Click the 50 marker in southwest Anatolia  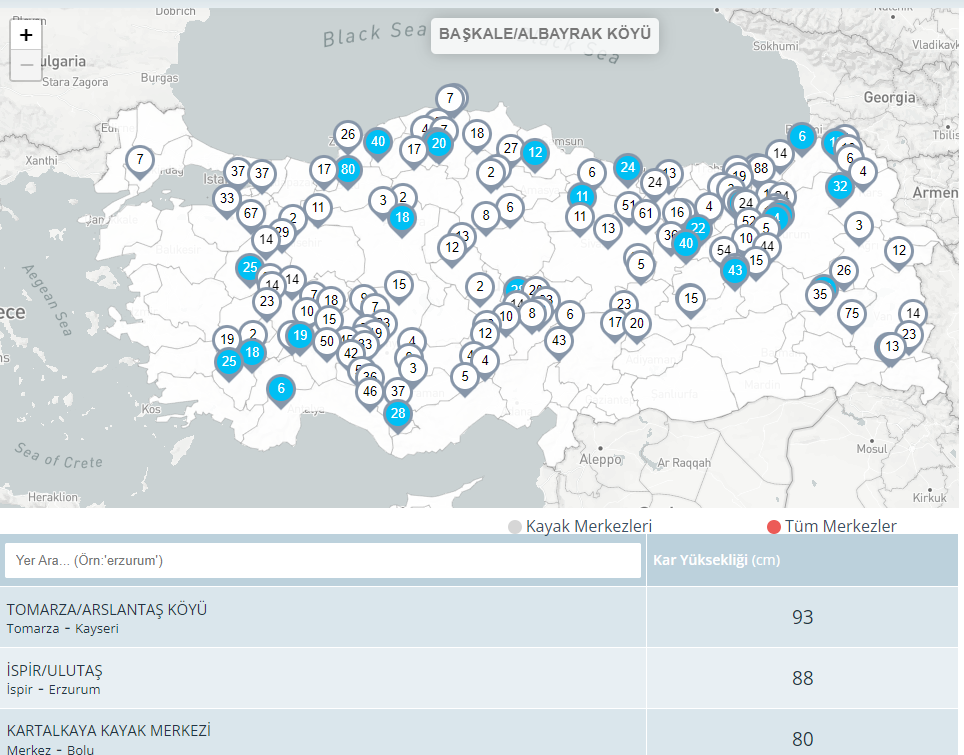[x=326, y=341]
